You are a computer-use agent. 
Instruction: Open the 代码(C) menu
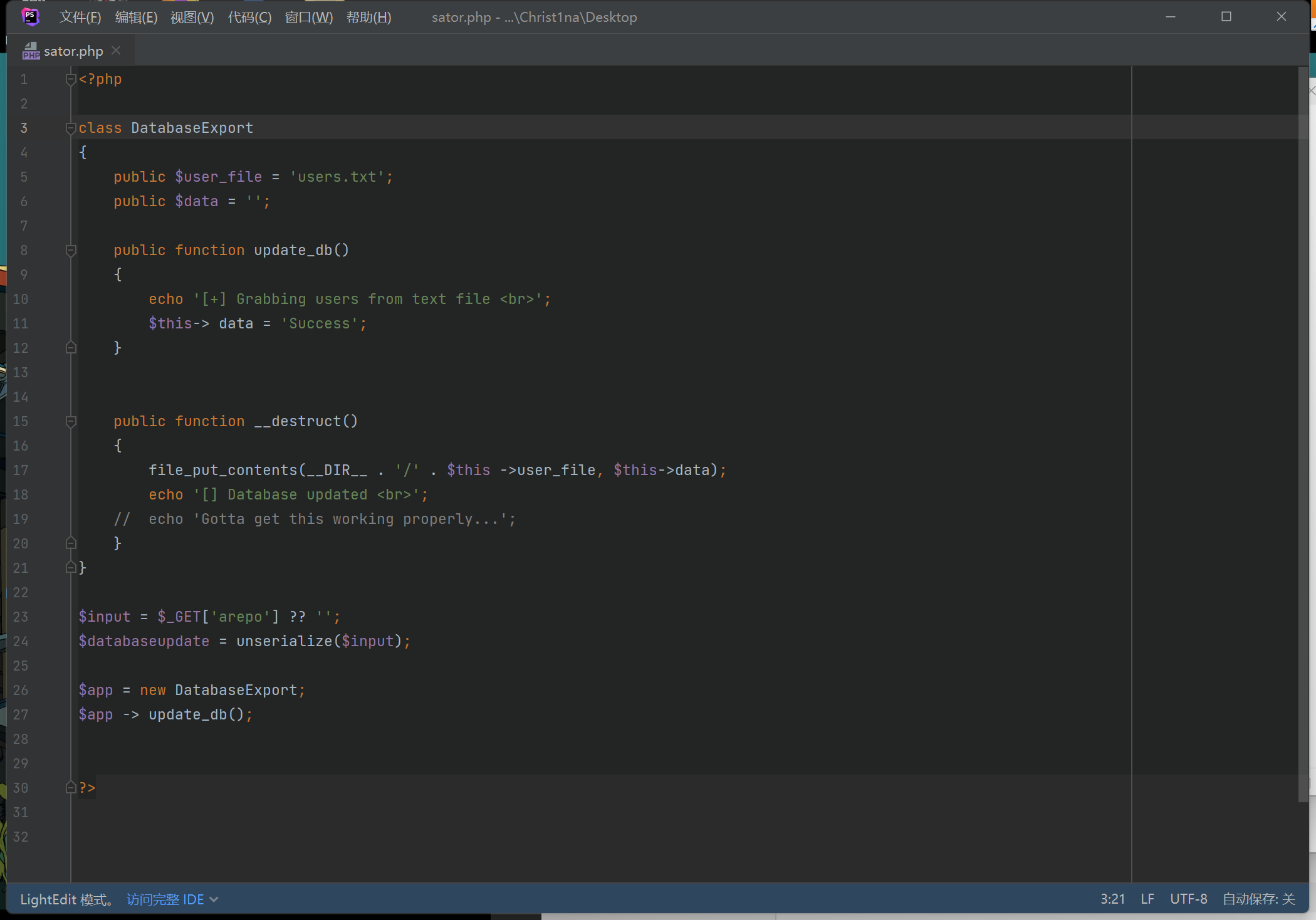249,17
